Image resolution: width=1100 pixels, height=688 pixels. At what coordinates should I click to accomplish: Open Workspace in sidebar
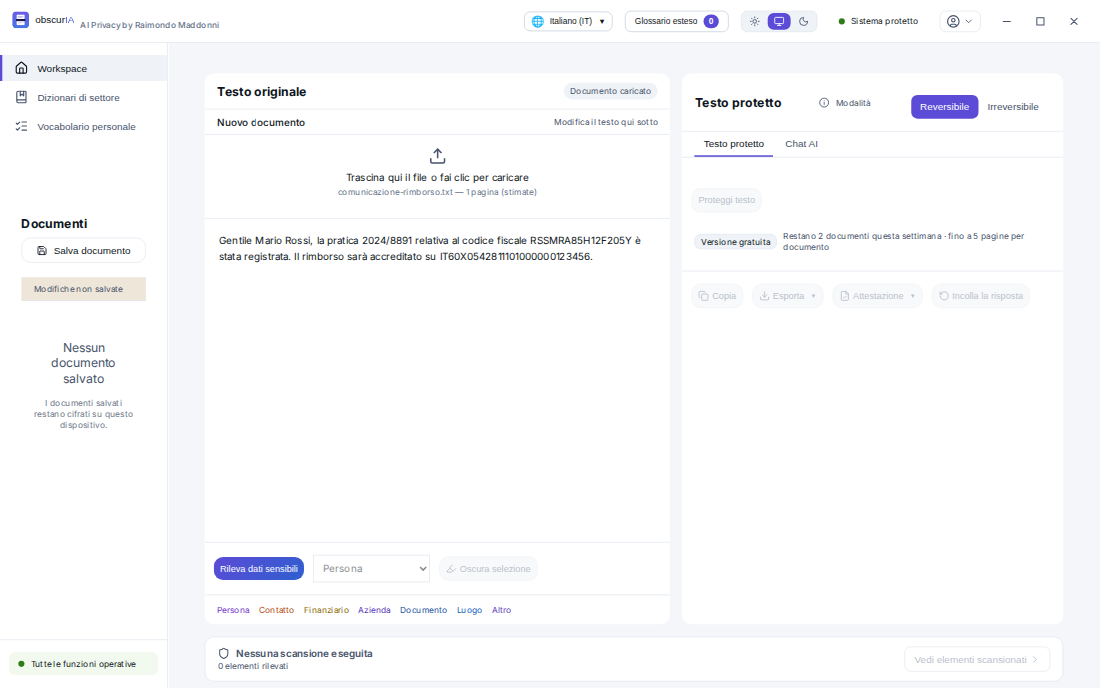83,68
